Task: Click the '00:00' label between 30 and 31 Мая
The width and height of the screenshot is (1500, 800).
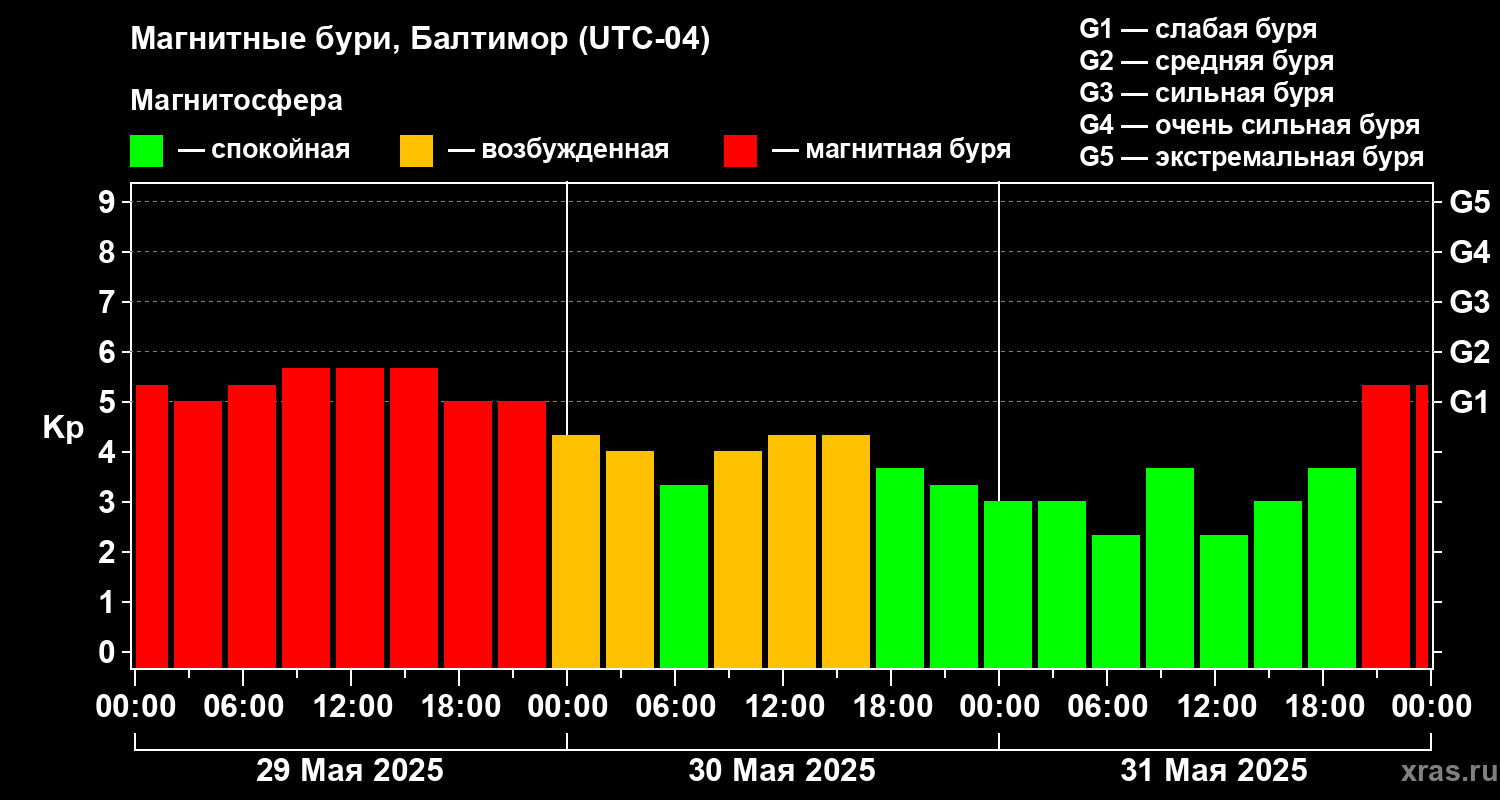Action: click(x=999, y=707)
